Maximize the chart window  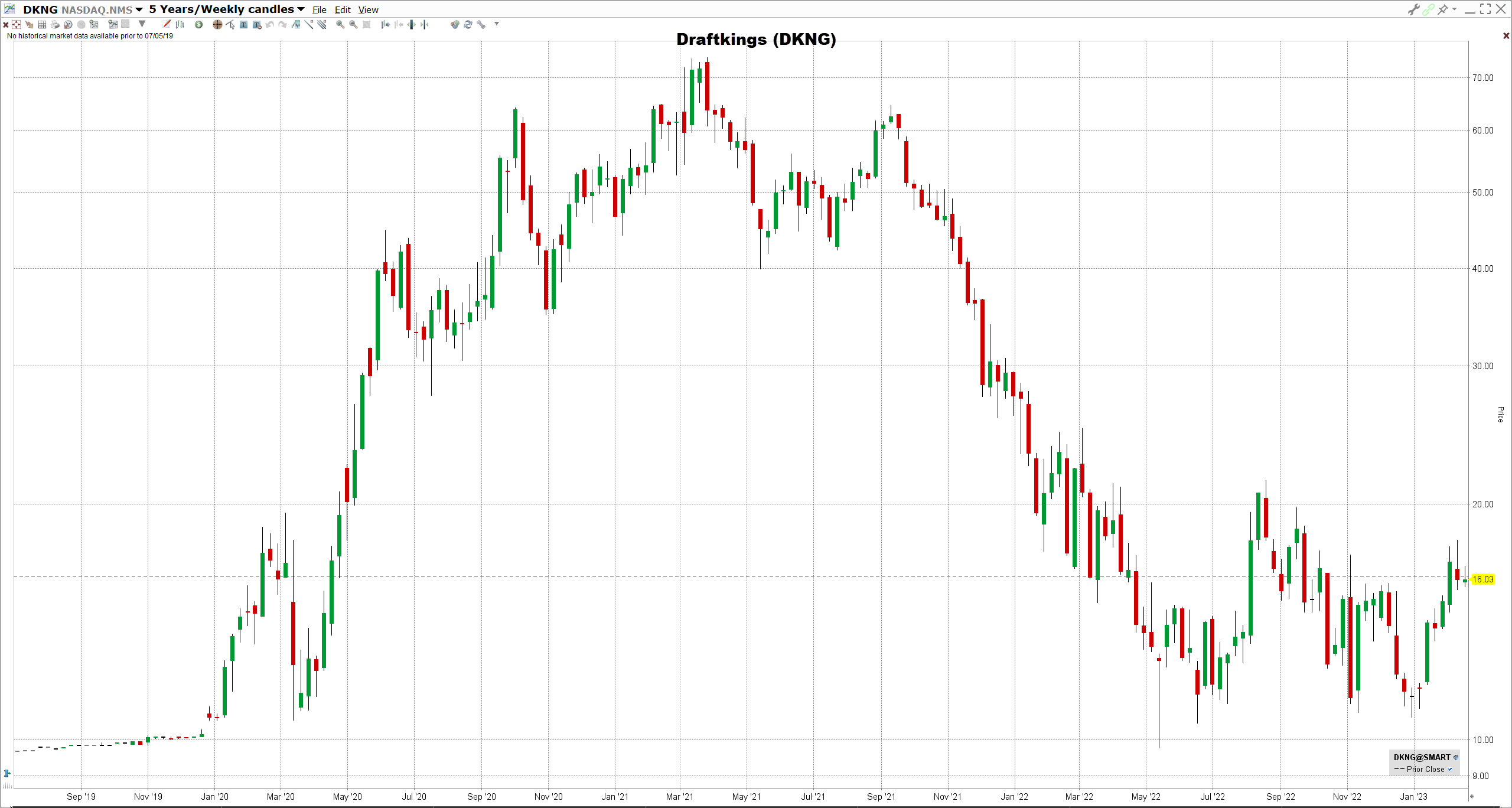pyautogui.click(x=1485, y=9)
